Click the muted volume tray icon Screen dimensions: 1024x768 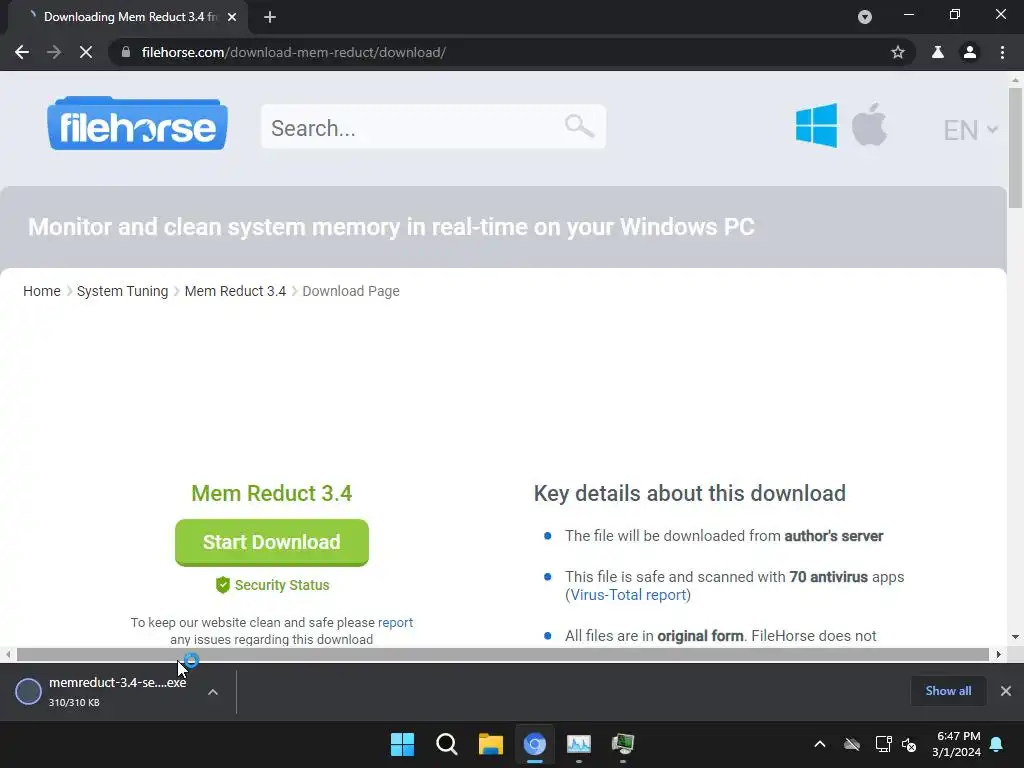coord(908,744)
